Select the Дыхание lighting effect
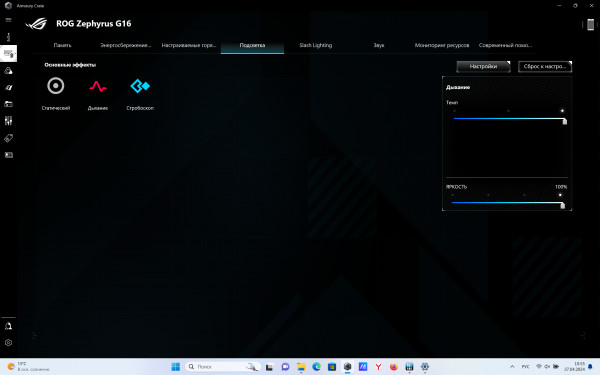This screenshot has height=375, width=600. click(98, 93)
